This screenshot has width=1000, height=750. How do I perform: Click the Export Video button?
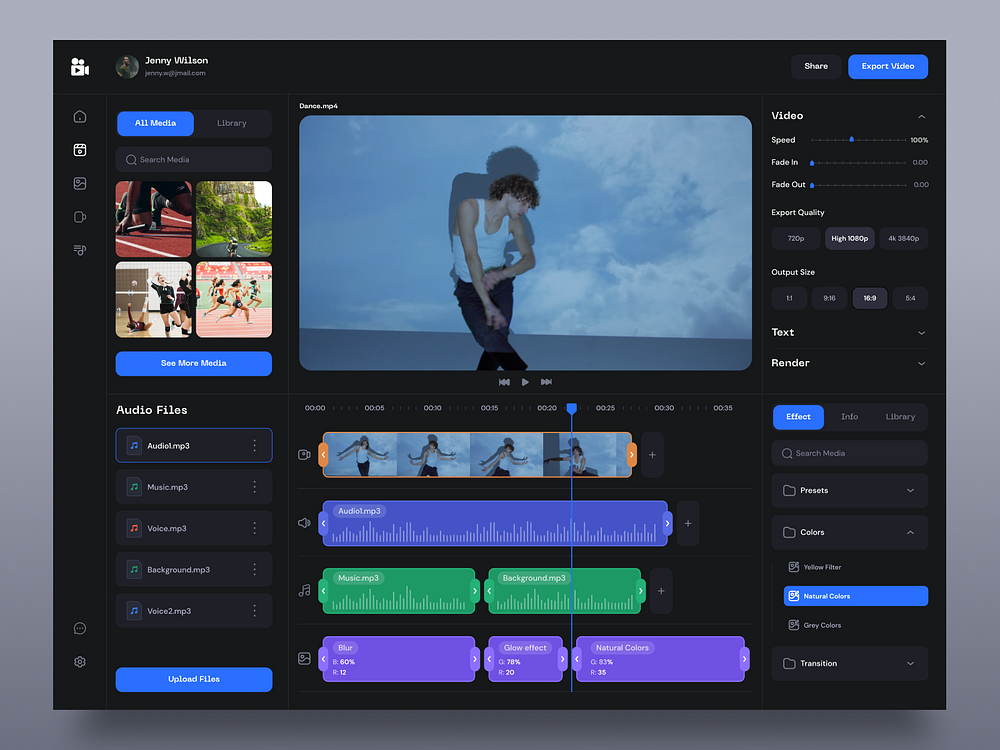pos(887,66)
